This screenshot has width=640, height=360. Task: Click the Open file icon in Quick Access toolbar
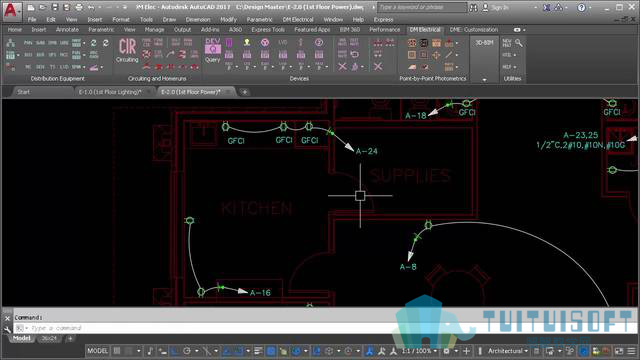pyautogui.click(x=42, y=7)
